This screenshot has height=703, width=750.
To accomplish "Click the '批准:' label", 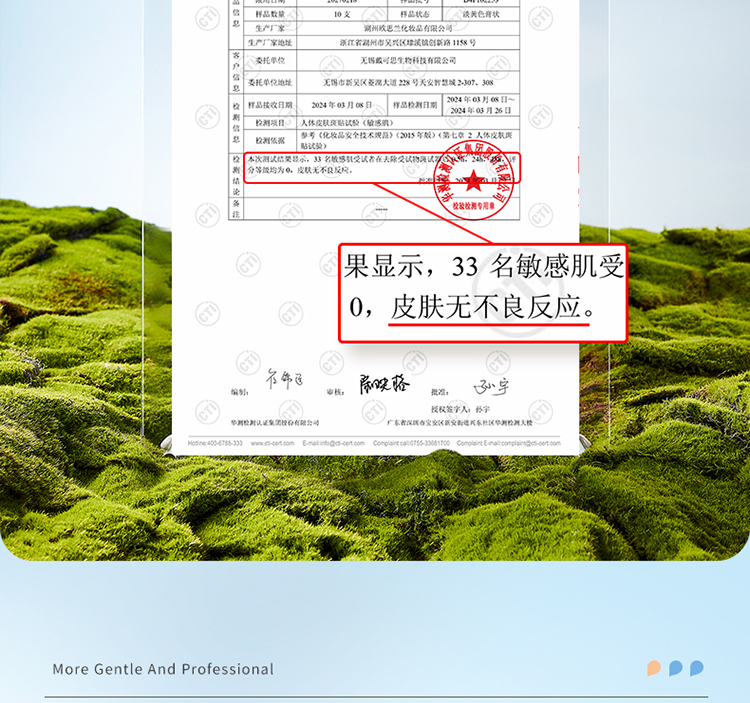I will tap(440, 392).
